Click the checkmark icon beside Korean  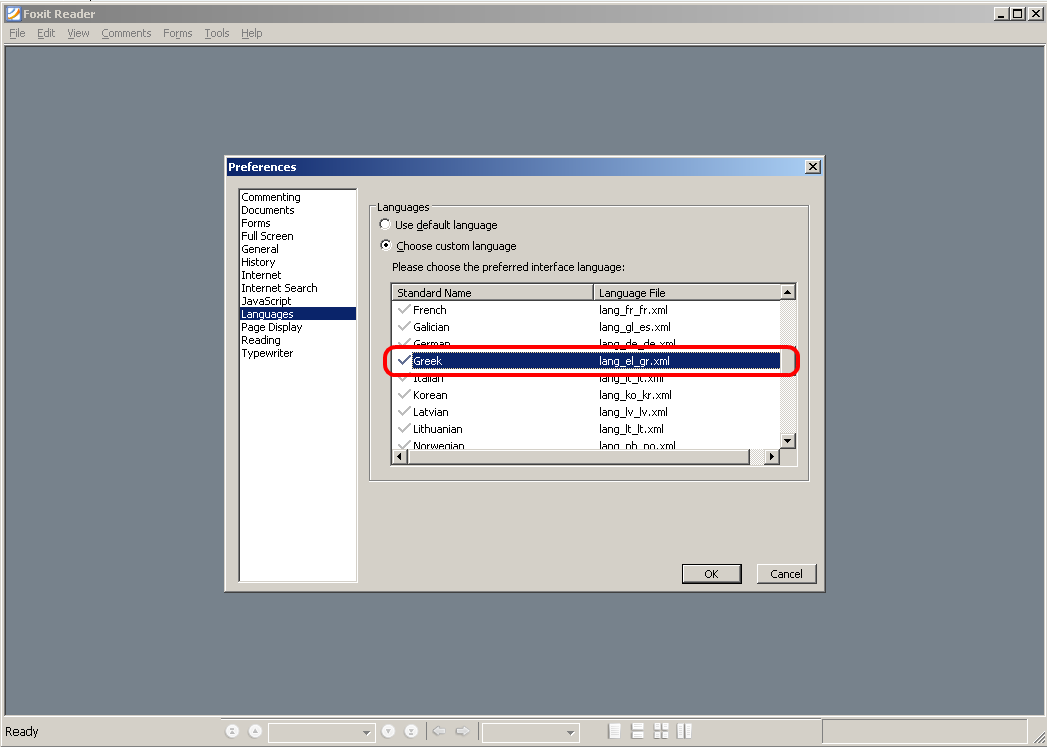pos(403,395)
